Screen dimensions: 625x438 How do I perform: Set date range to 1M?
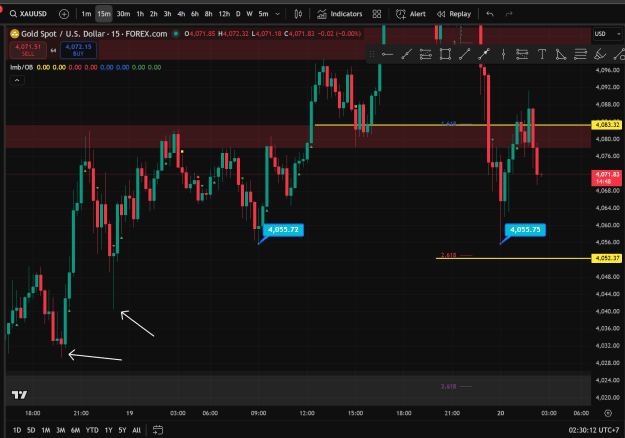[x=46, y=430]
